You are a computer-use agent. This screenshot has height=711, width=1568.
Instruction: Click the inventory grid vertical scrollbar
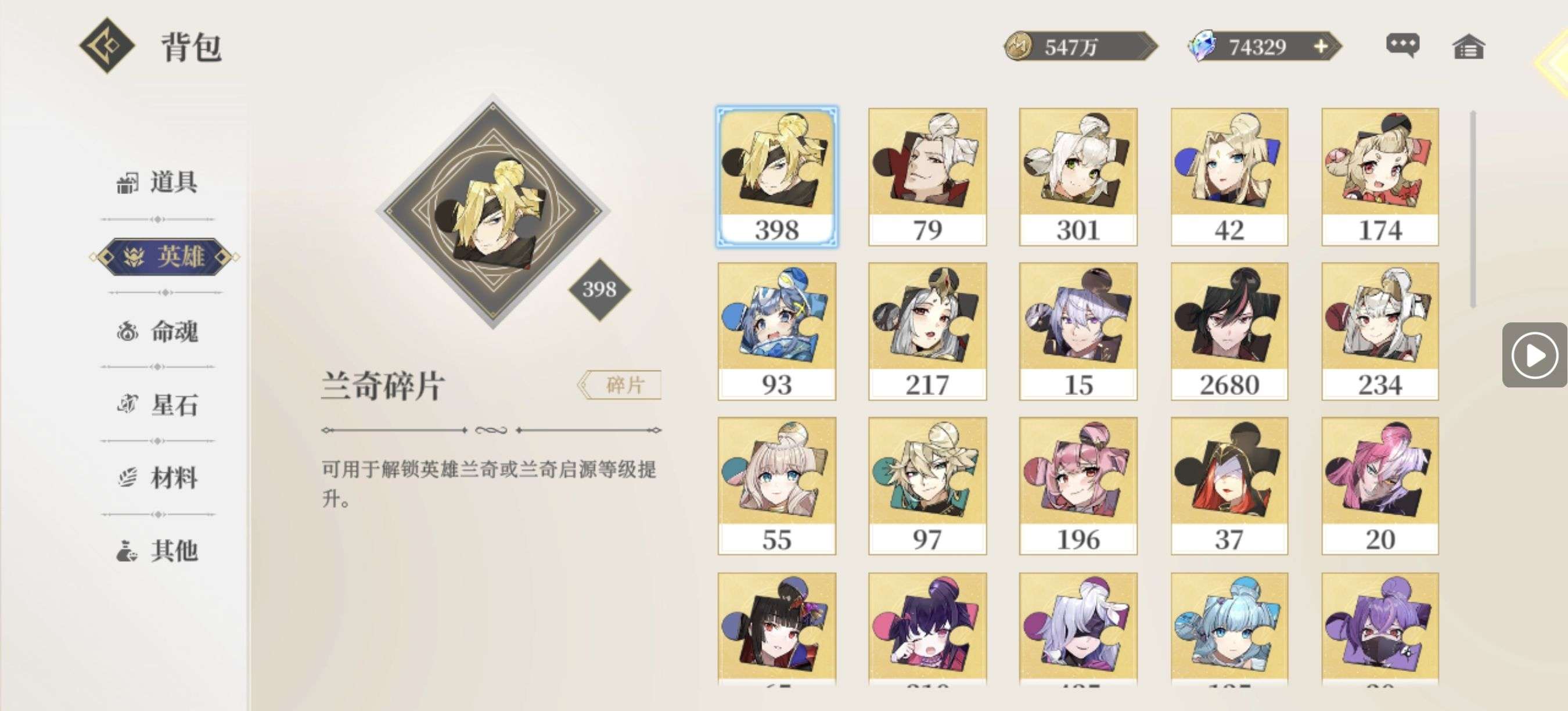tap(1473, 209)
